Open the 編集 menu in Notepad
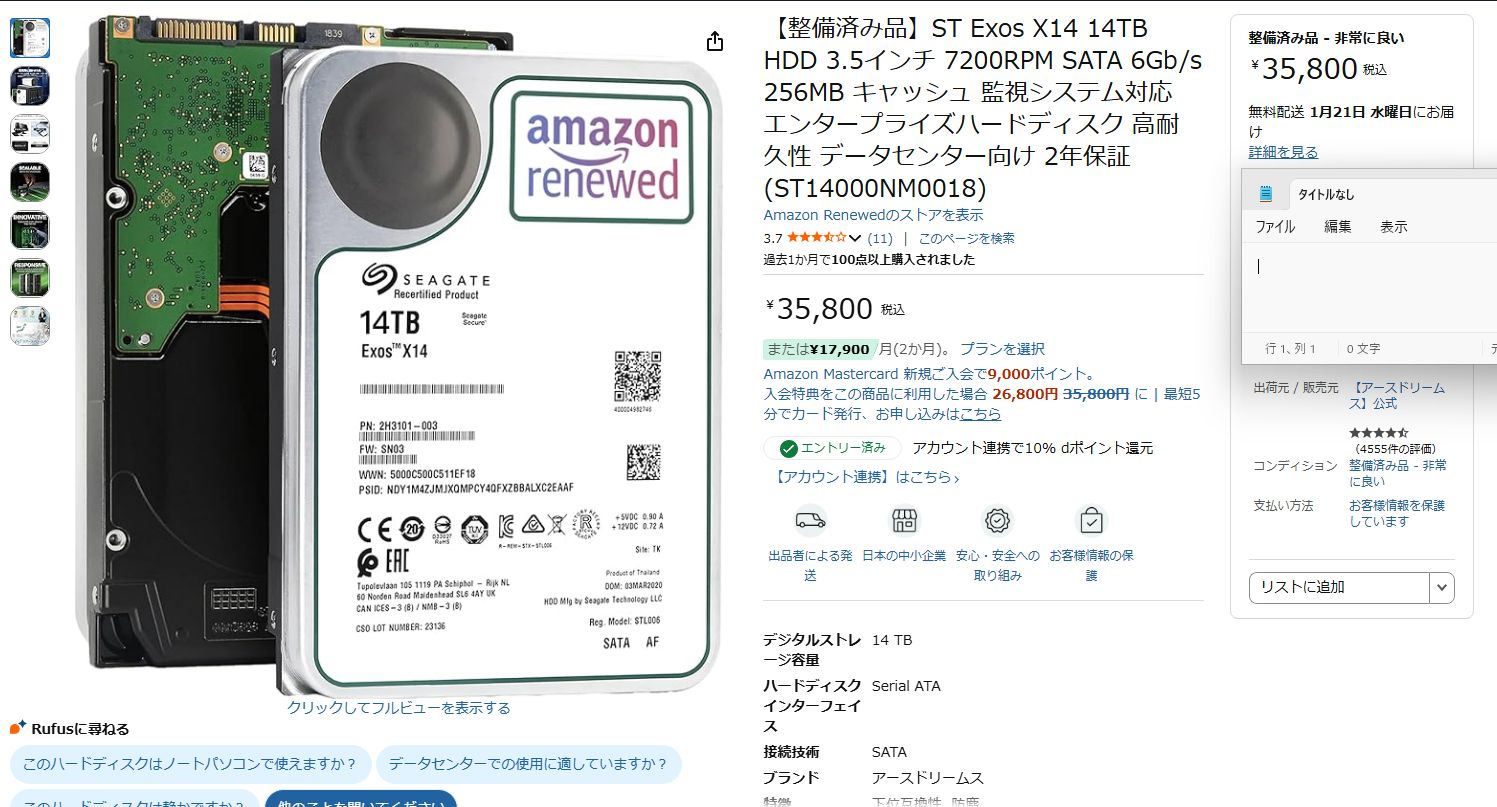The height and width of the screenshot is (807, 1497). tap(1338, 227)
